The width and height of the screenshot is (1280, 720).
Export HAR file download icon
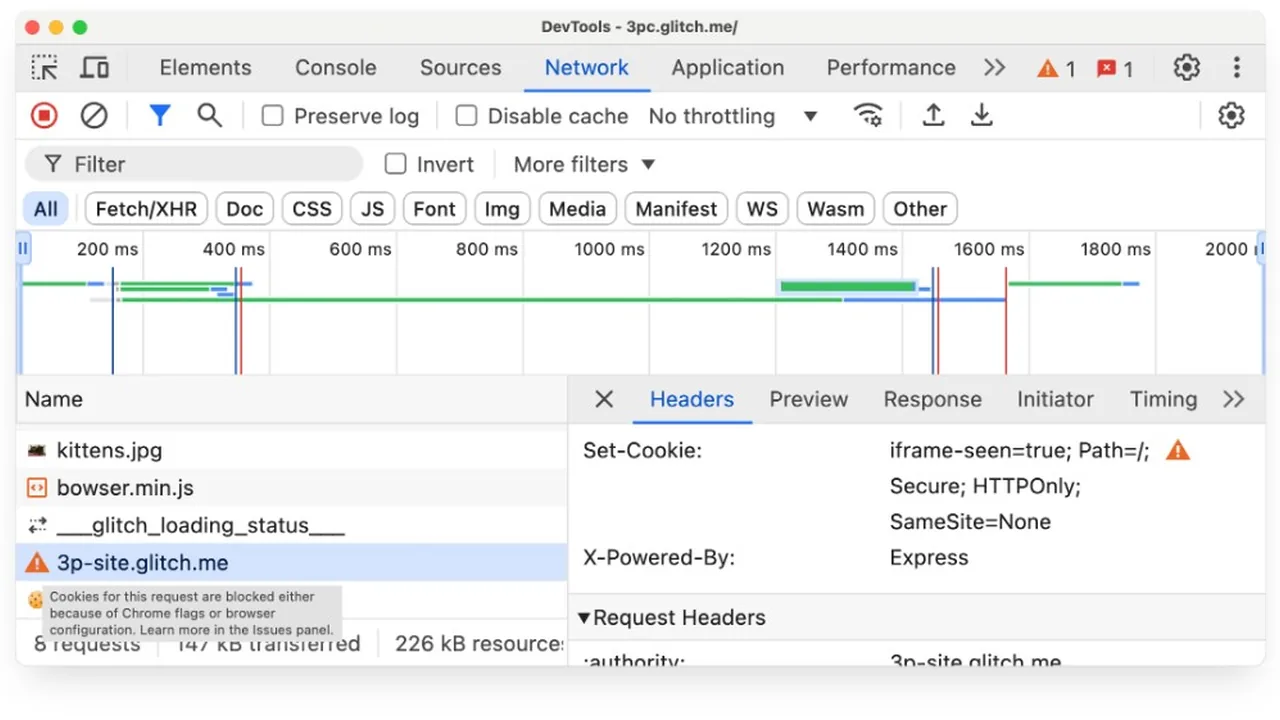click(x=982, y=116)
